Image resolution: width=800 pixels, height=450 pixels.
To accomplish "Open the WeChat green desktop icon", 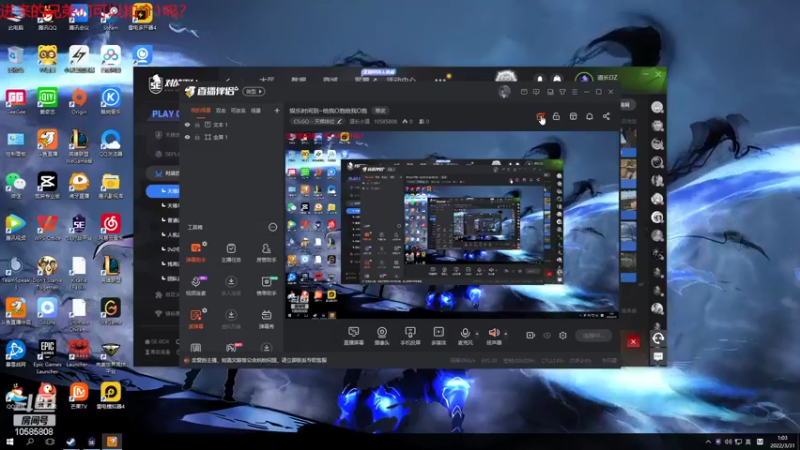I will (x=15, y=186).
